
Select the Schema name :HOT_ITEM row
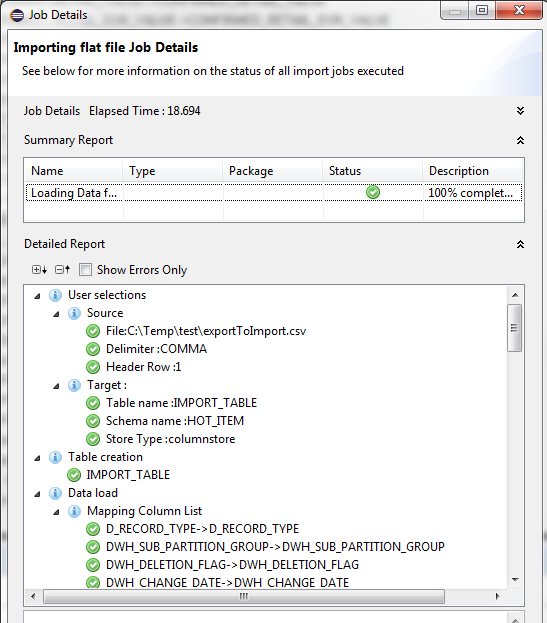(175, 421)
